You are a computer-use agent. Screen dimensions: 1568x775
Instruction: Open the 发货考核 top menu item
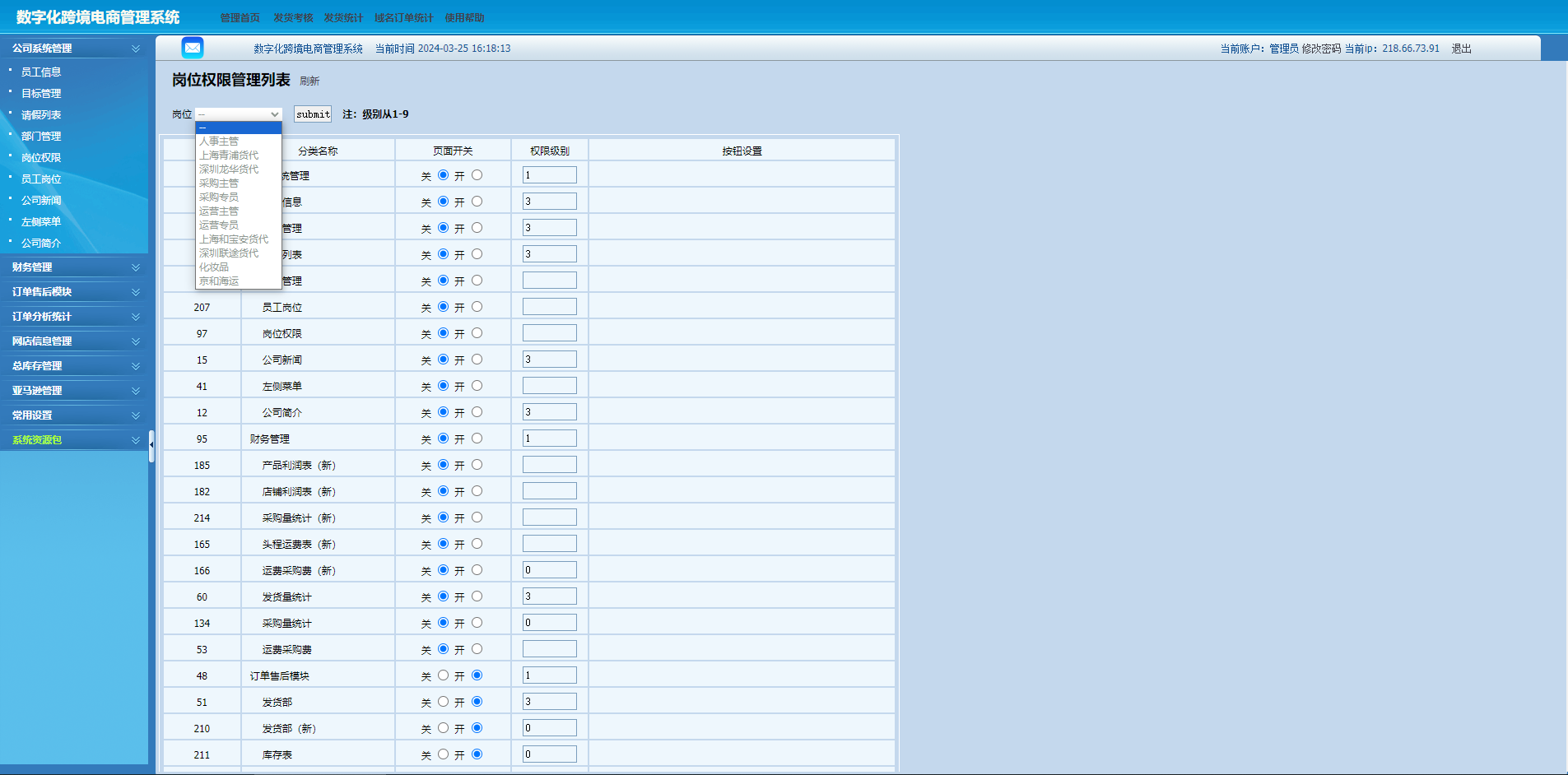(293, 18)
